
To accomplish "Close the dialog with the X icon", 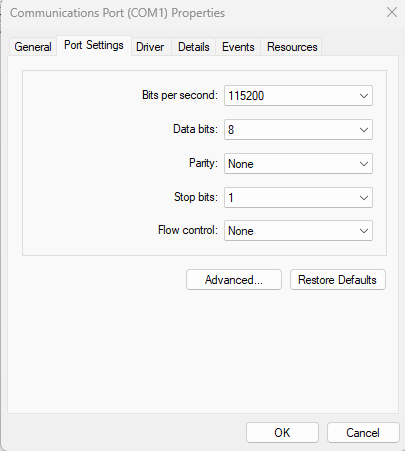I will coord(392,12).
